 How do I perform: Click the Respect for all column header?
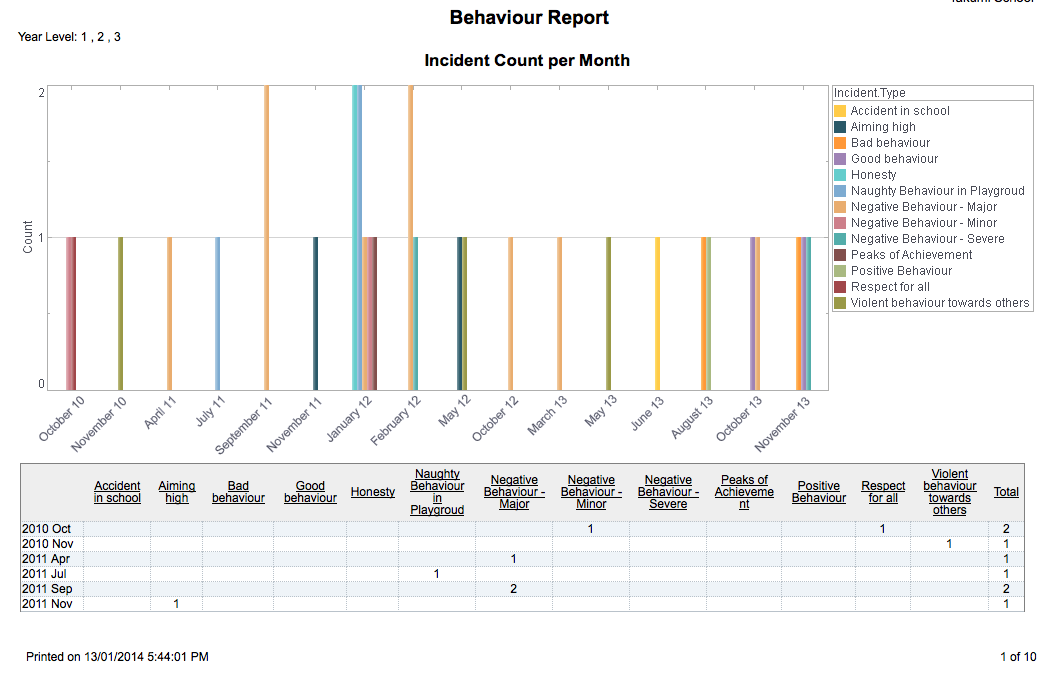pyautogui.click(x=883, y=492)
